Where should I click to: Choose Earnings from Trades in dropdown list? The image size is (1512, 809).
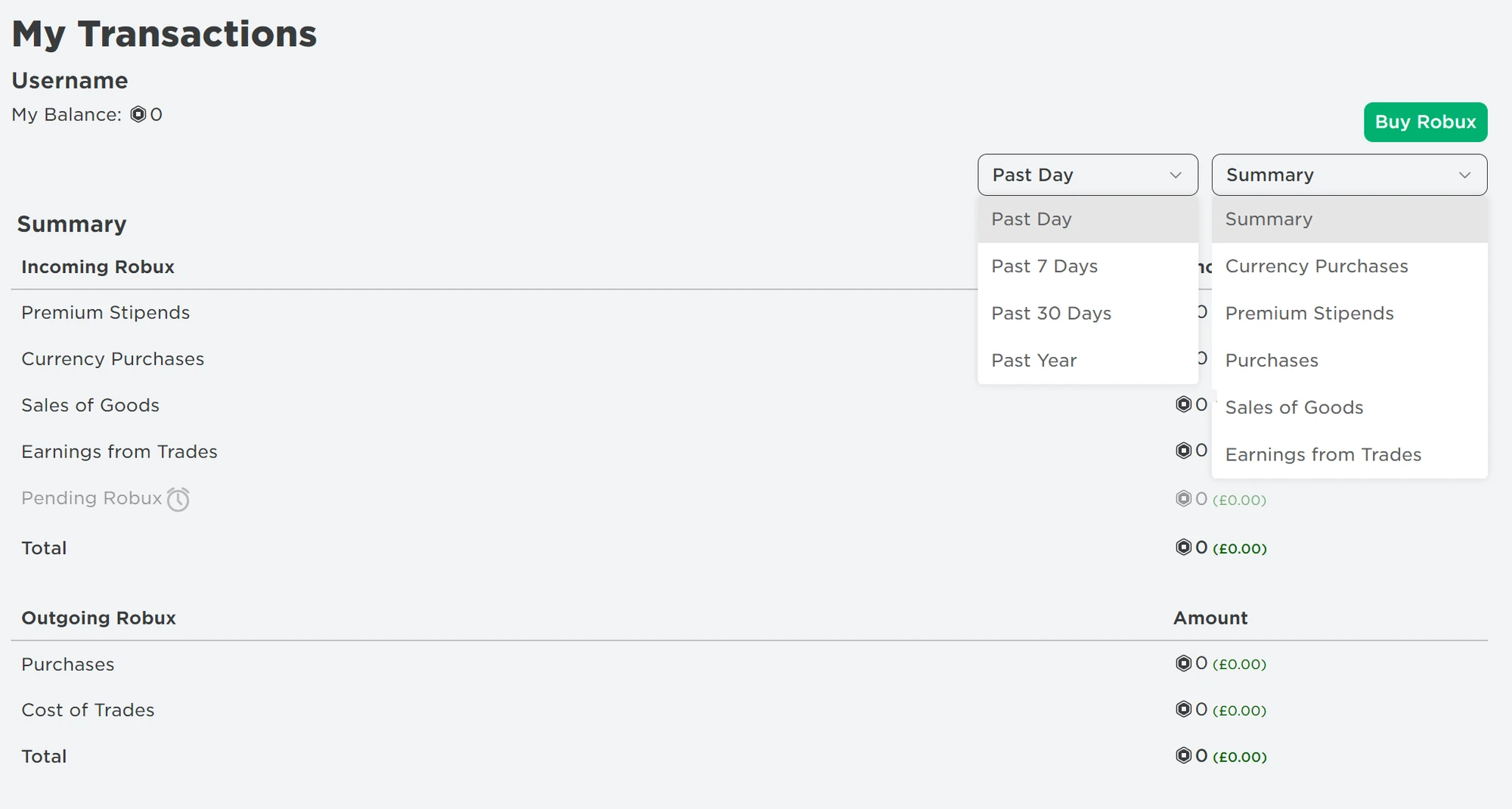[1322, 454]
